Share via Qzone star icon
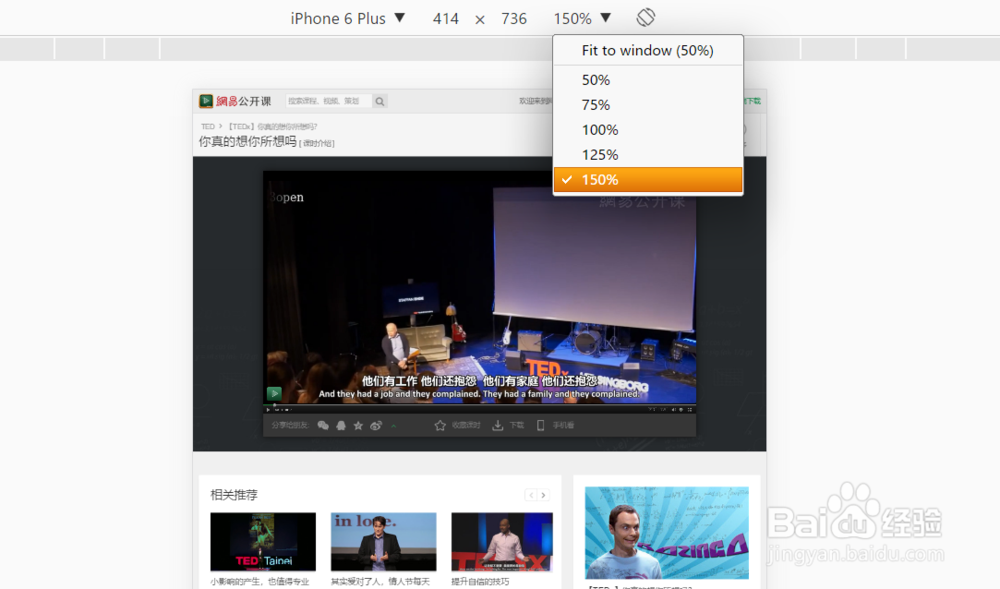Image resolution: width=1000 pixels, height=589 pixels. [x=358, y=425]
